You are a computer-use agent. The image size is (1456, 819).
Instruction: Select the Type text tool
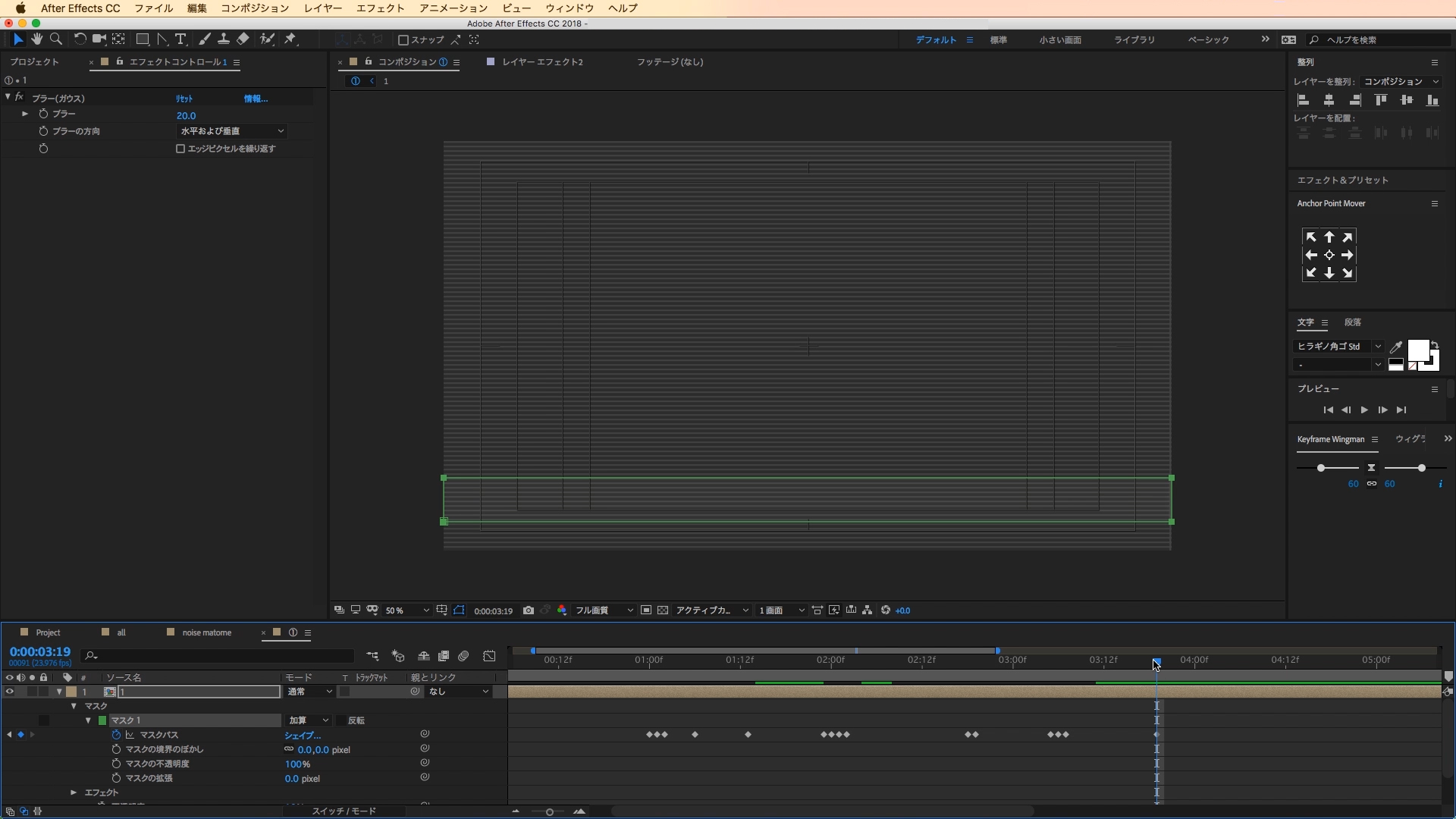coord(180,39)
